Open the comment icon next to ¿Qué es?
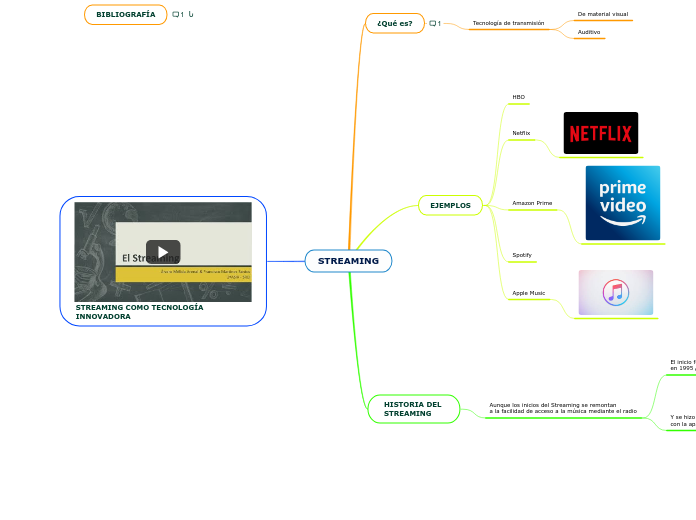696x520 pixels. coord(434,23)
